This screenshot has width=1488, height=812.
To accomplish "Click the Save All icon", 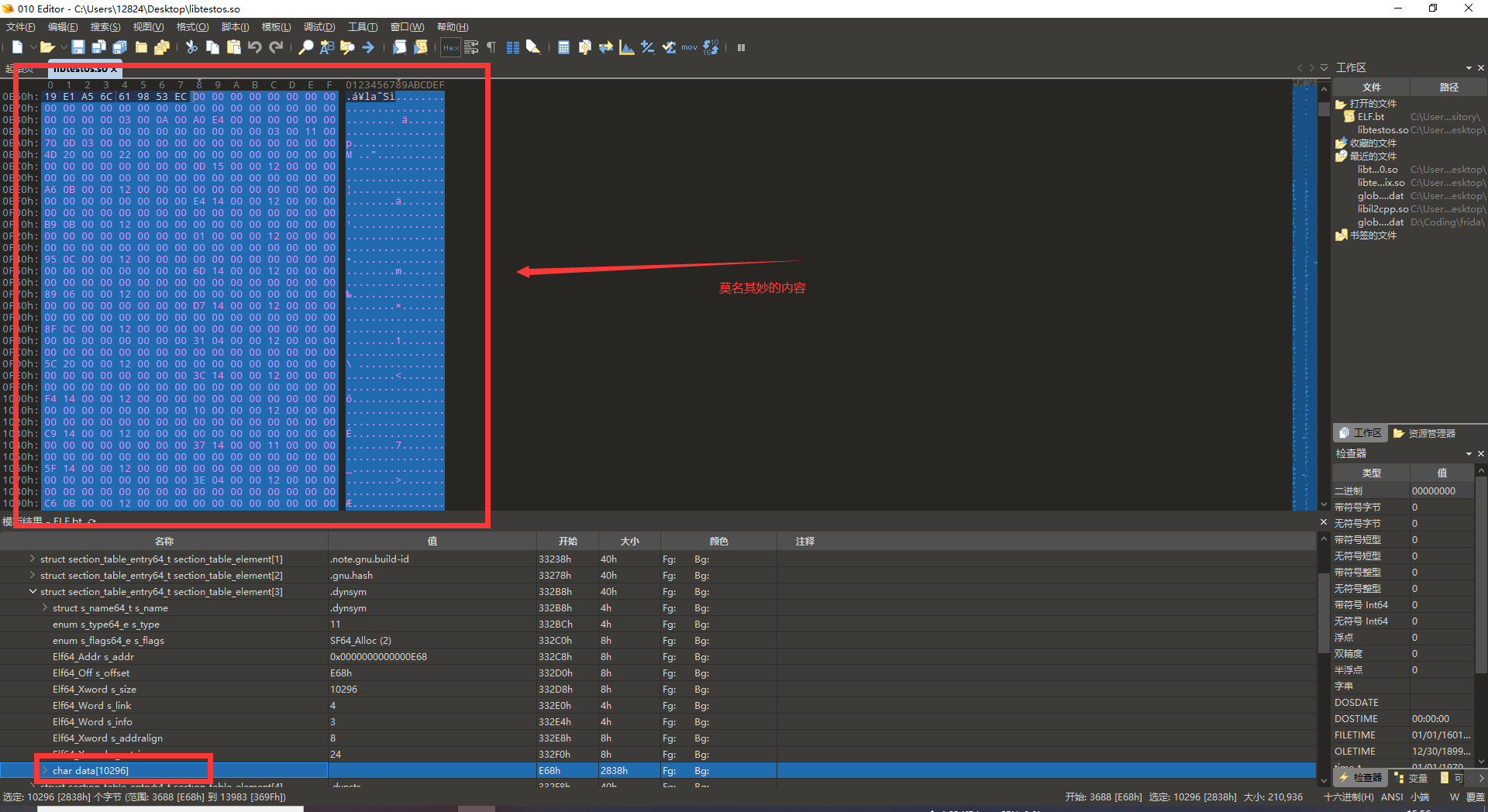I will click(x=119, y=47).
